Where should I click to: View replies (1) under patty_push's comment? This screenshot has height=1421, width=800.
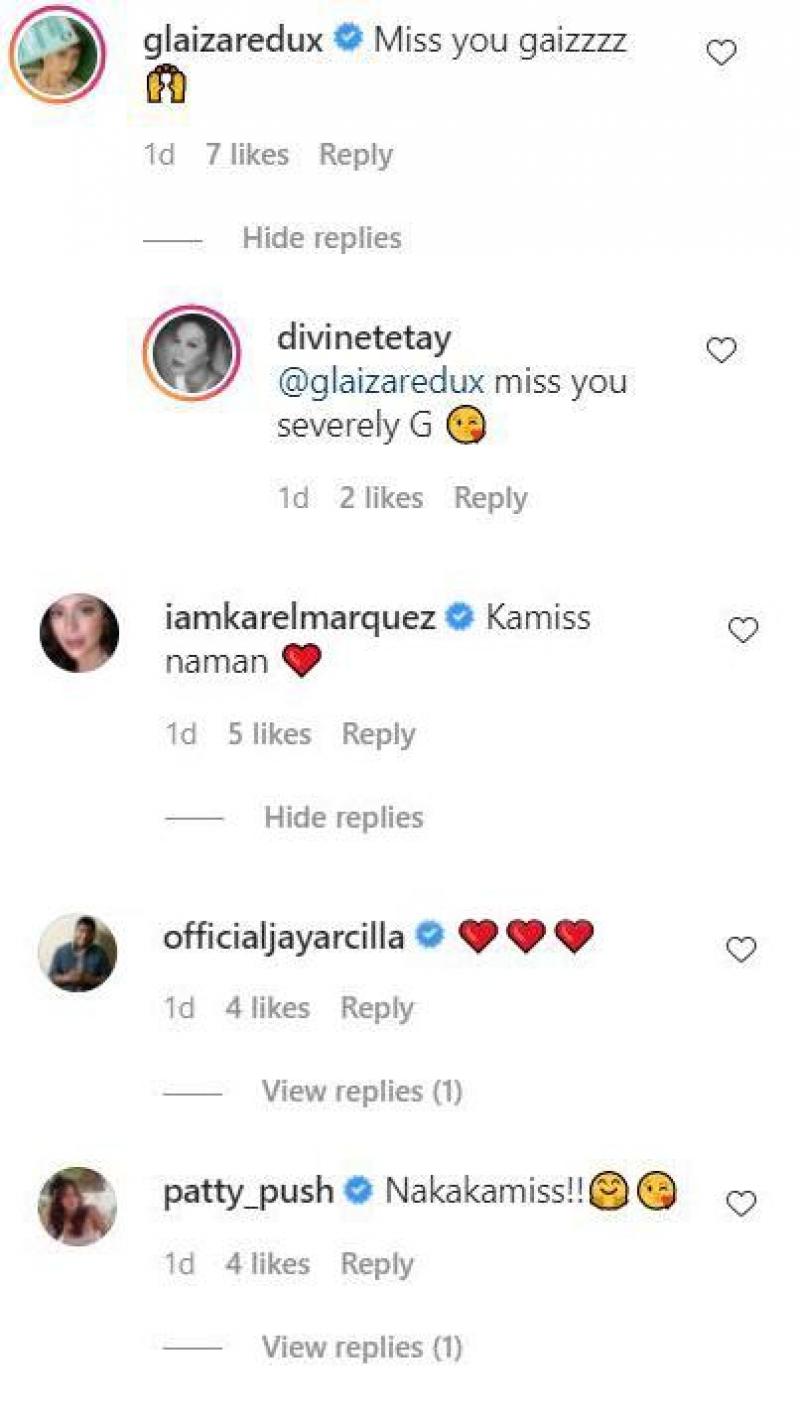362,1347
